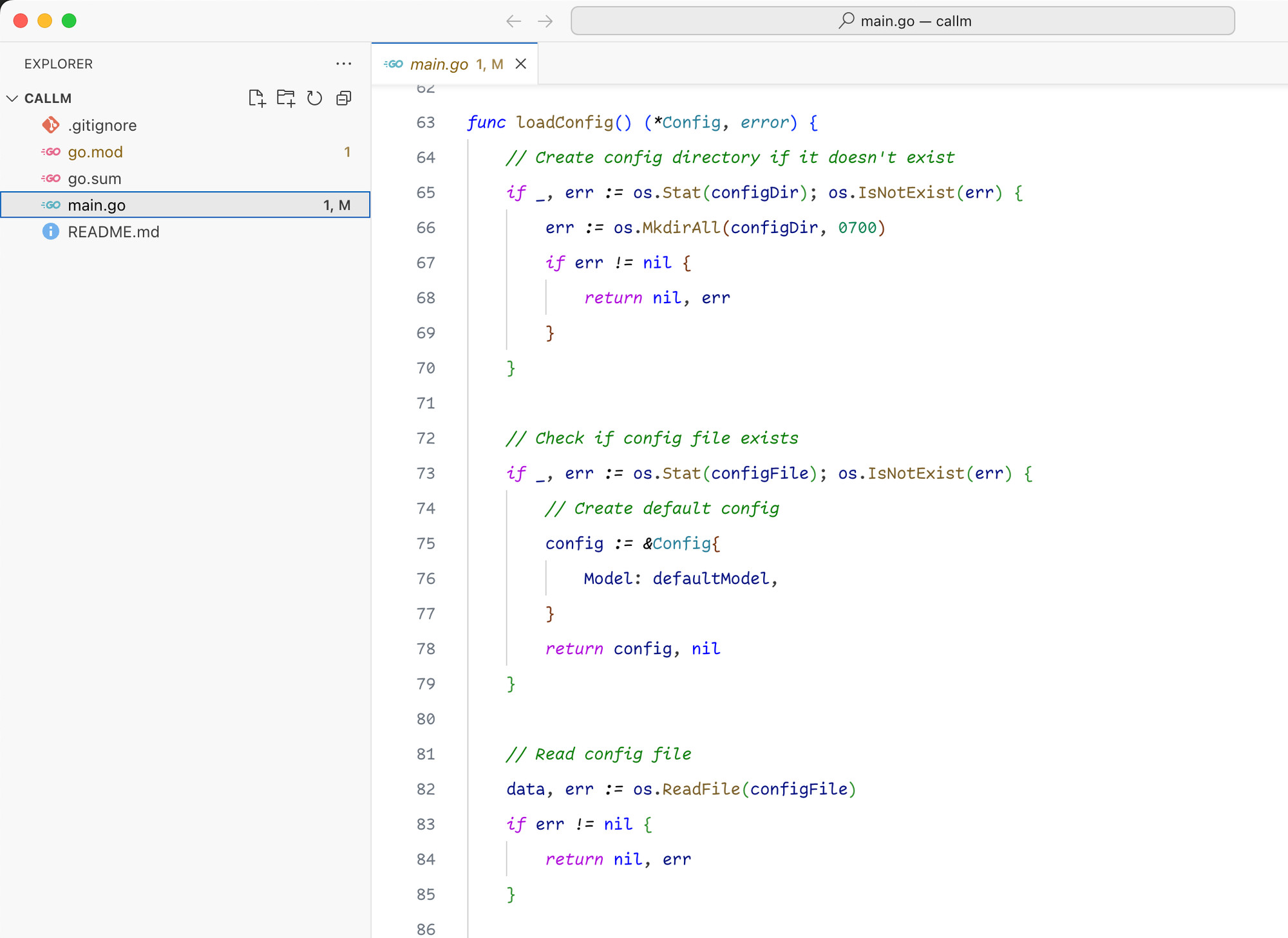The image size is (1288, 938).
Task: Click the Go icon beside main.go in tree
Action: [x=51, y=205]
